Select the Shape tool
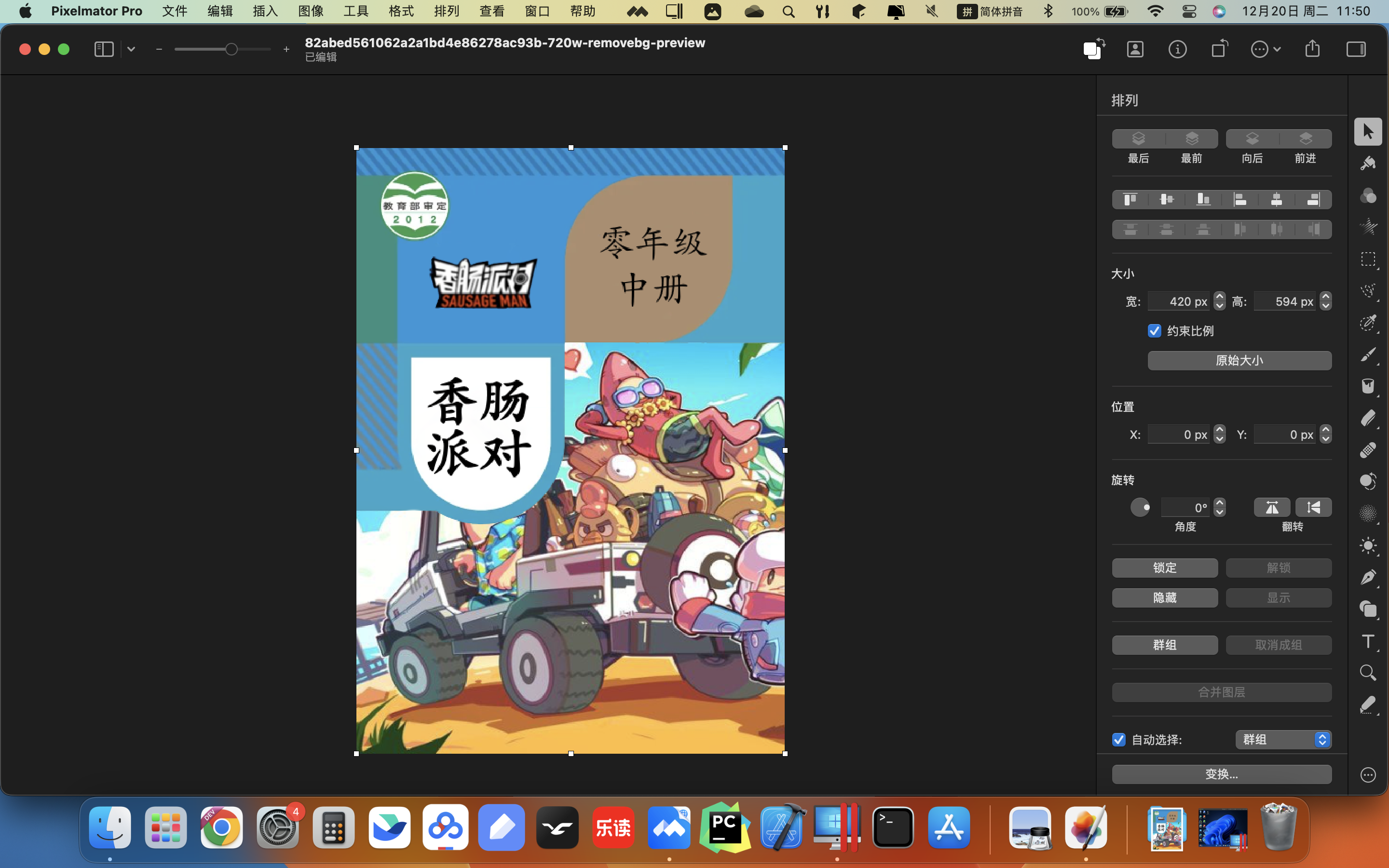The width and height of the screenshot is (1389, 868). (x=1368, y=609)
